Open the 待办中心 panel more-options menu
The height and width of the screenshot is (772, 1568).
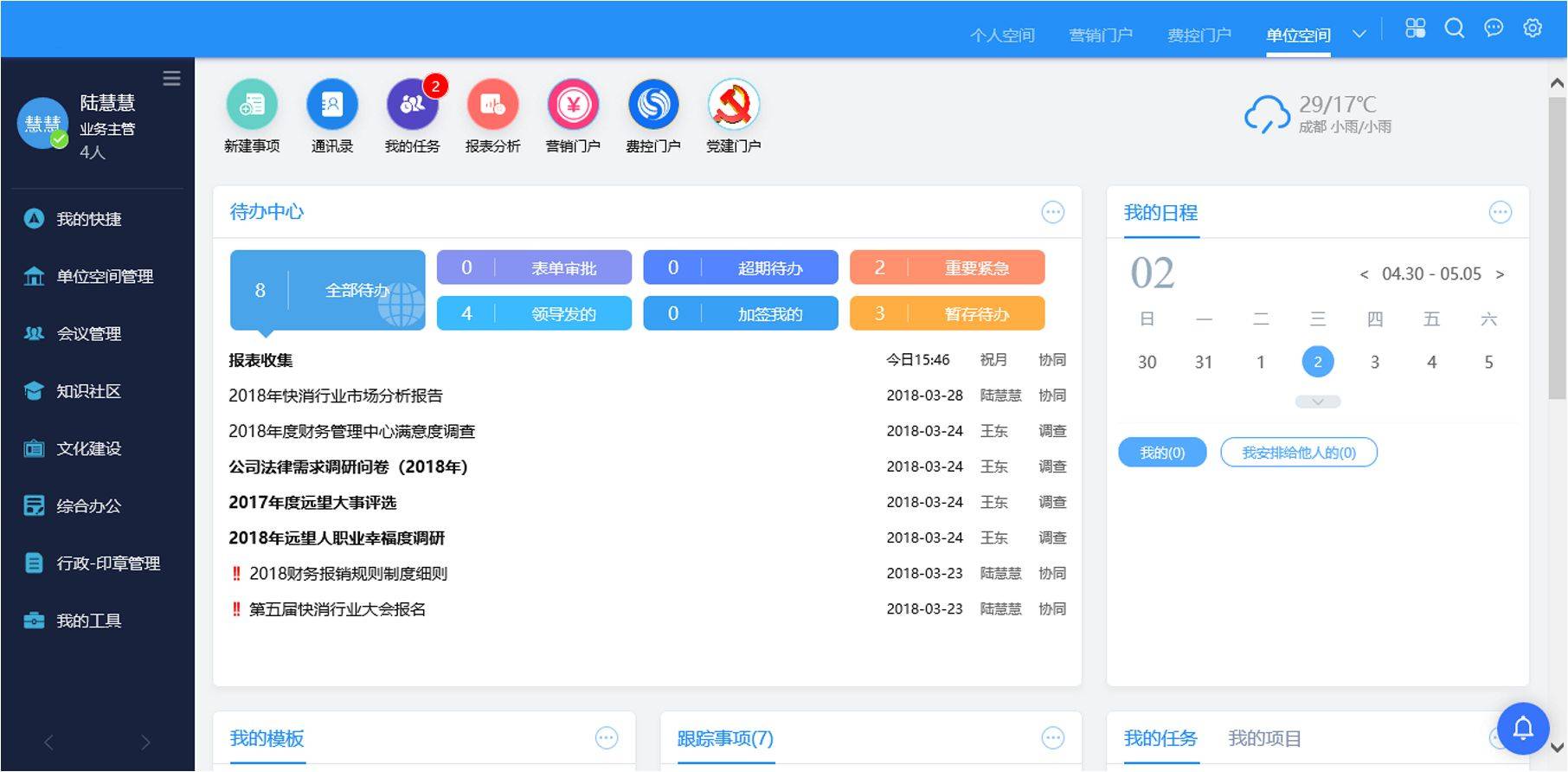click(1053, 212)
